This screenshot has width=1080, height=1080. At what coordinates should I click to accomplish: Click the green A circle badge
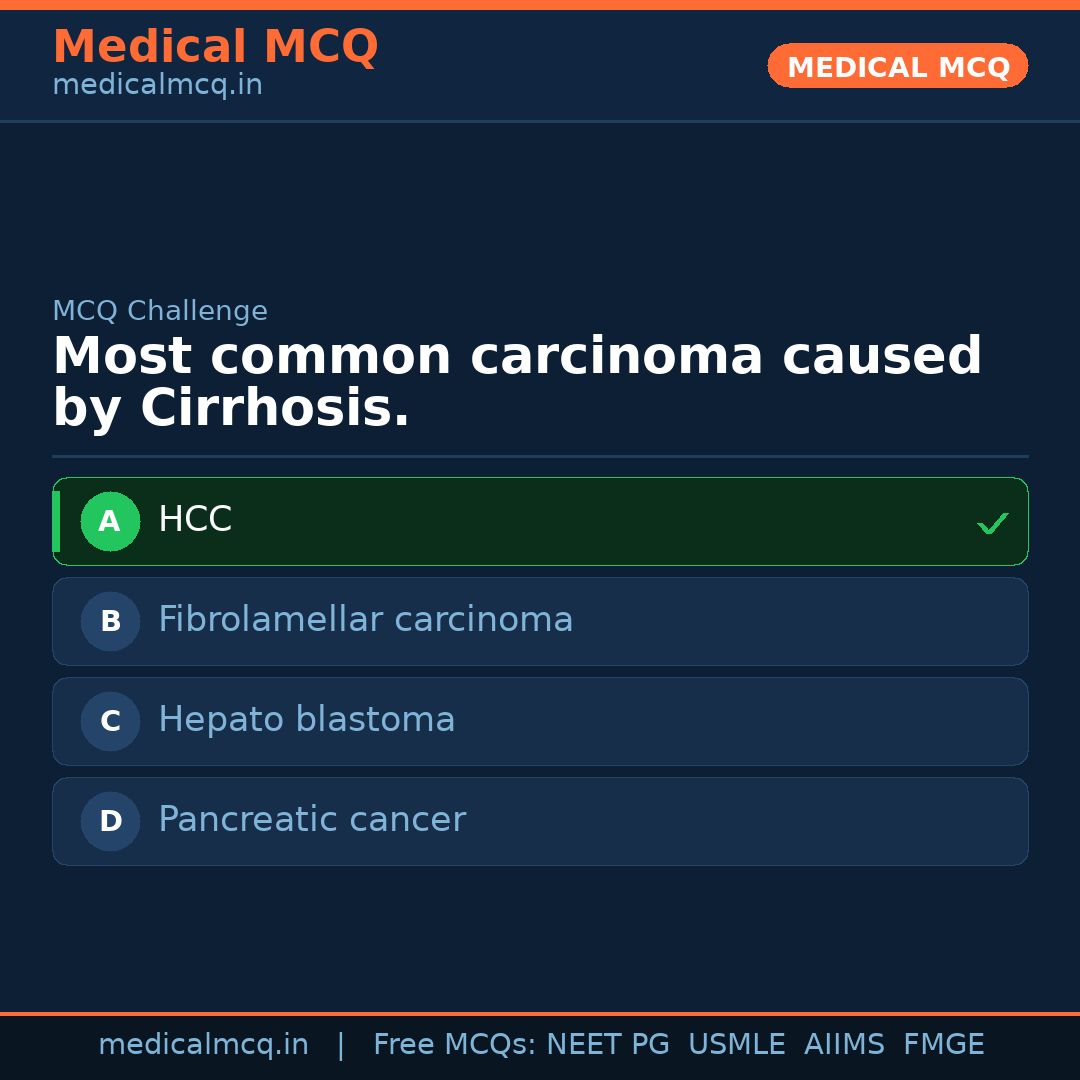[x=110, y=521]
